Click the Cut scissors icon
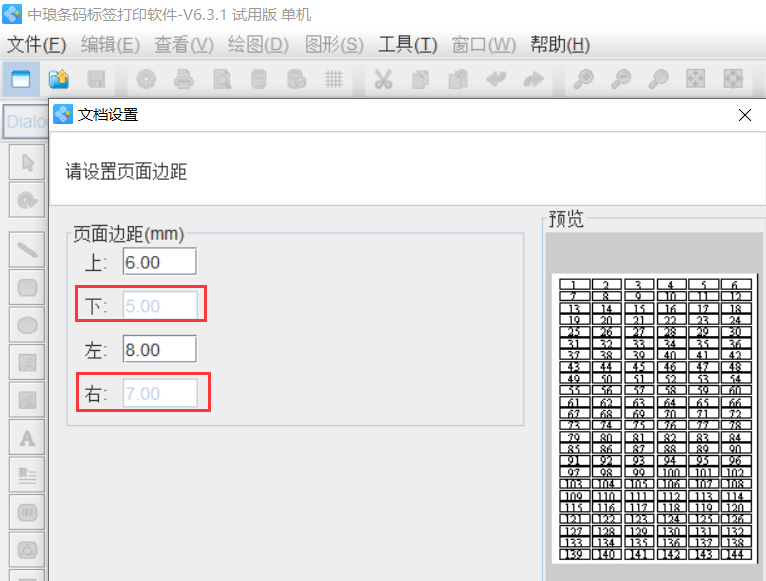Image resolution: width=766 pixels, height=581 pixels. click(x=383, y=79)
